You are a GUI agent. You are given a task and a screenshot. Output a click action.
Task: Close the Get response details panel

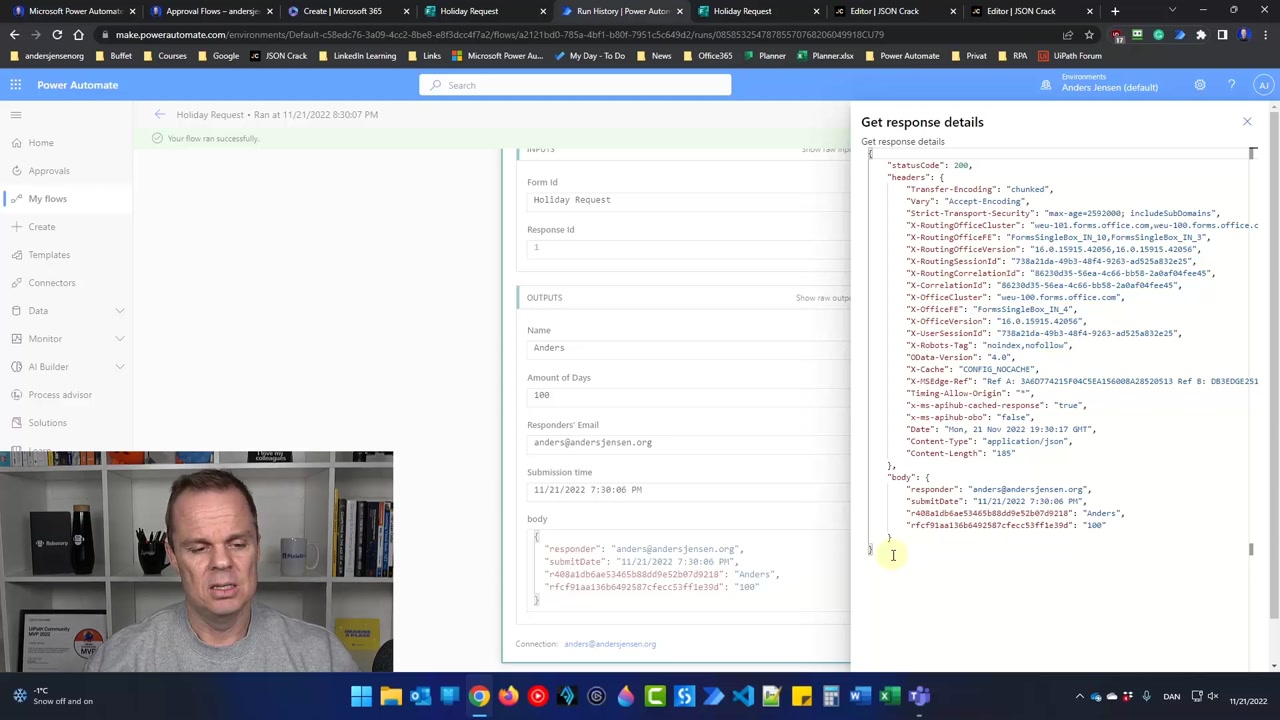[1246, 122]
